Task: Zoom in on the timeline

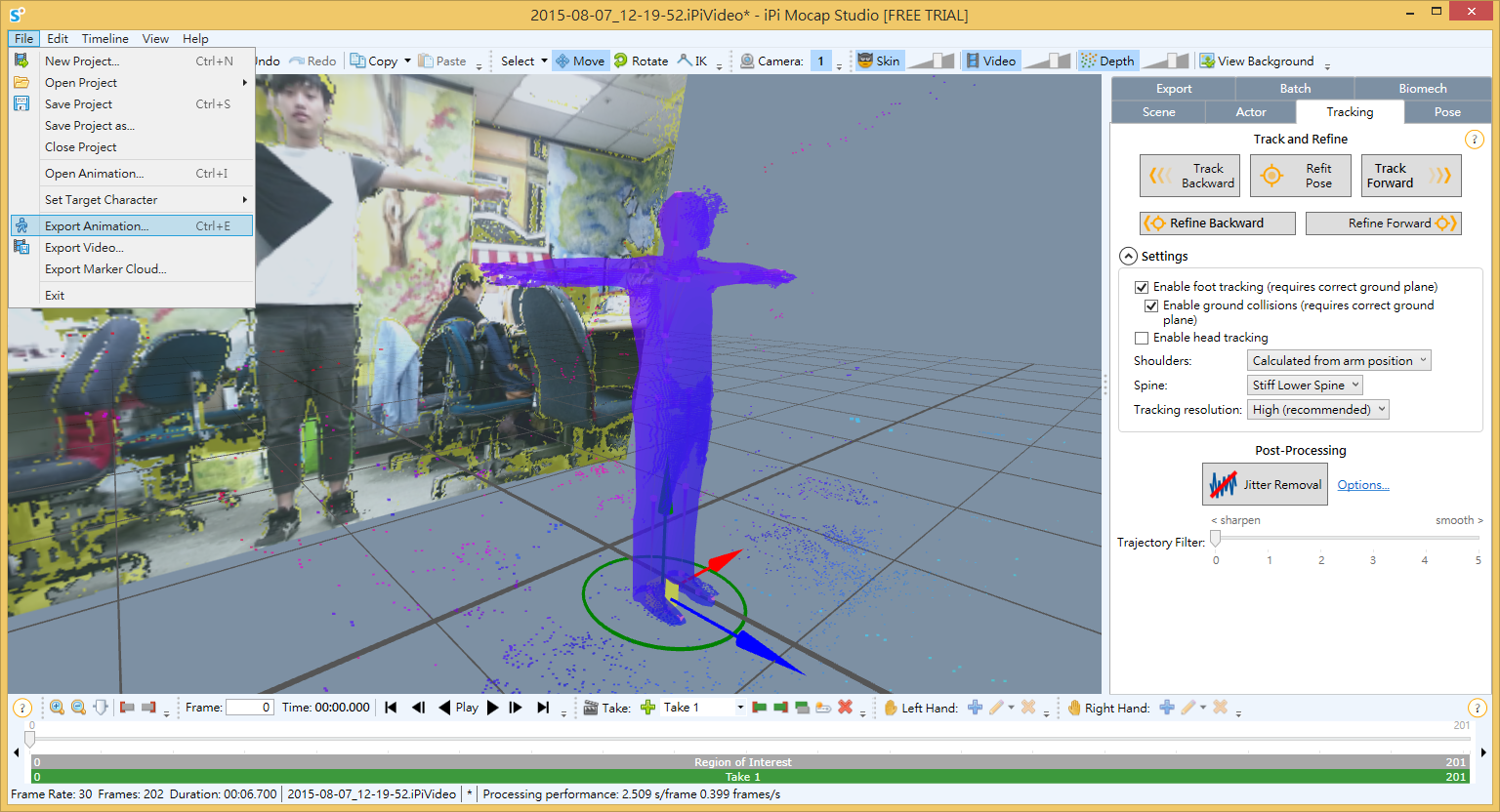Action: pos(58,708)
